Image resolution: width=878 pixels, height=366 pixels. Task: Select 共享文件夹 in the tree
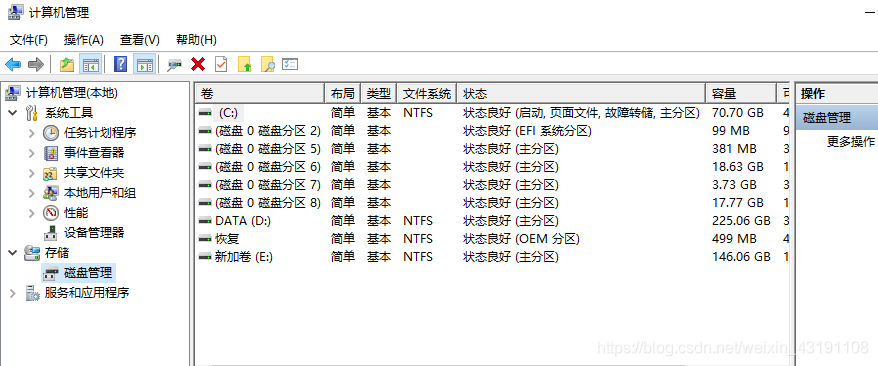pyautogui.click(x=94, y=173)
